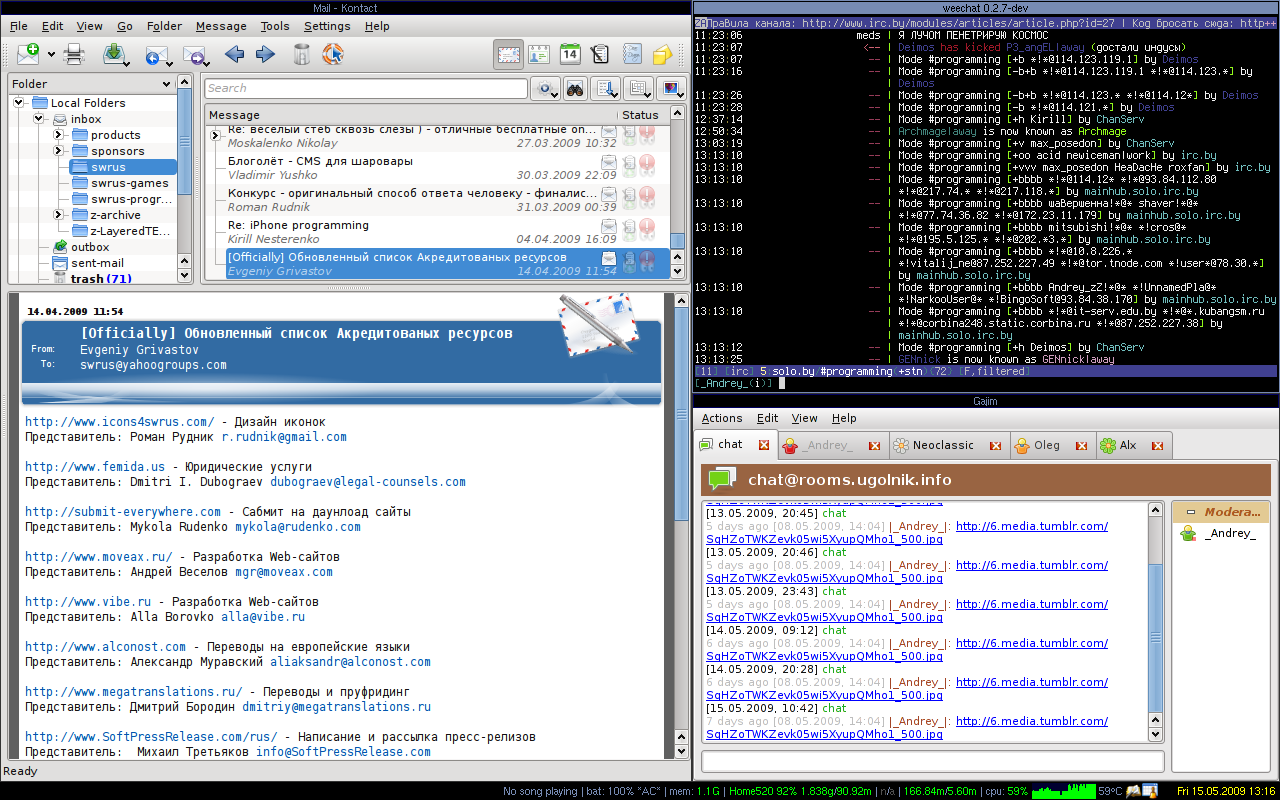
Task: Expand the sponsors folder
Action: click(58, 151)
